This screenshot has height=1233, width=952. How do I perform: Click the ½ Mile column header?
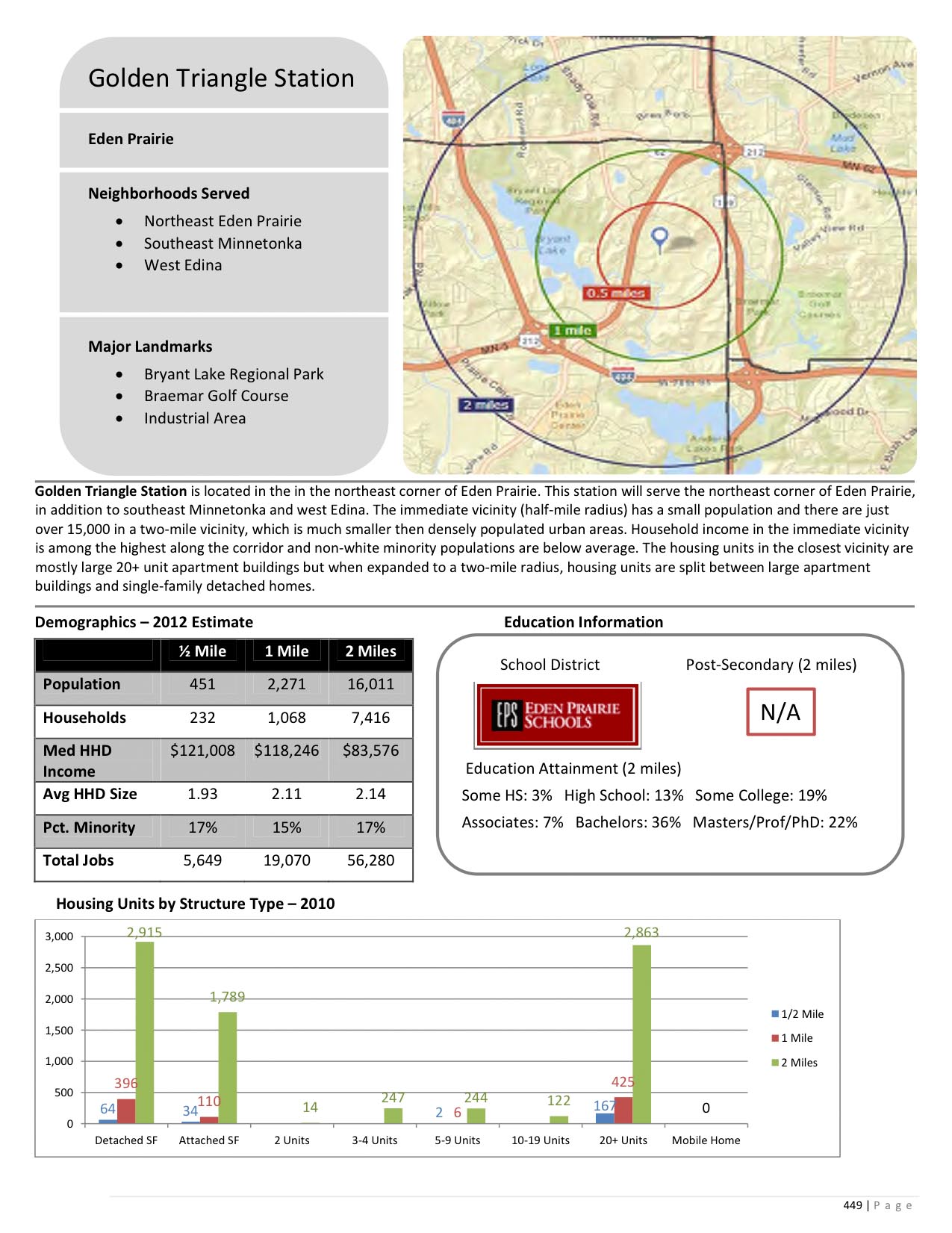(x=202, y=651)
